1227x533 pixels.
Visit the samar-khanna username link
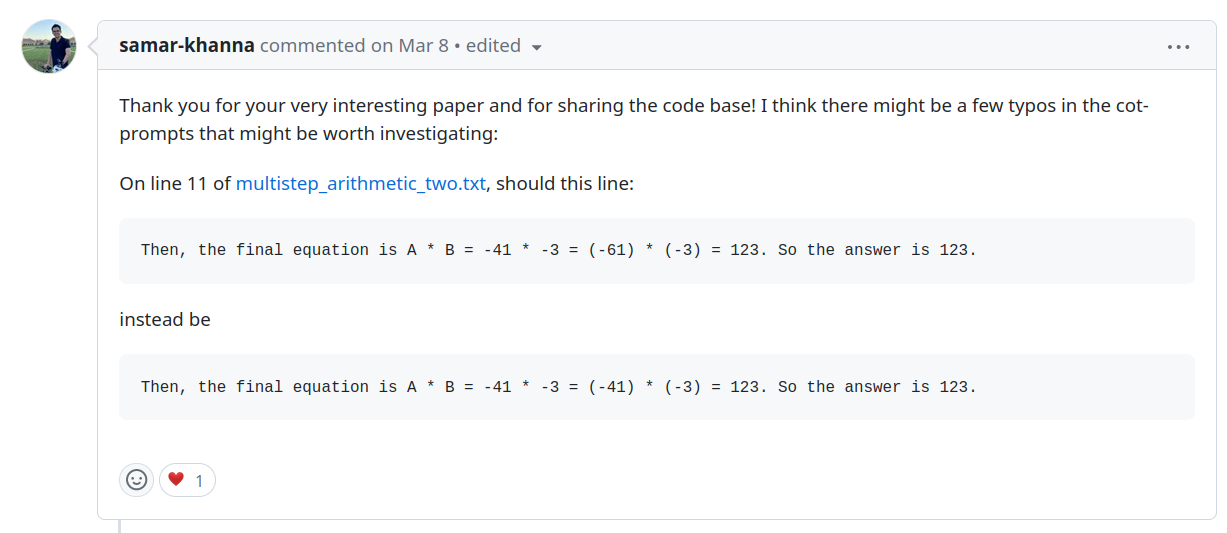click(x=187, y=46)
